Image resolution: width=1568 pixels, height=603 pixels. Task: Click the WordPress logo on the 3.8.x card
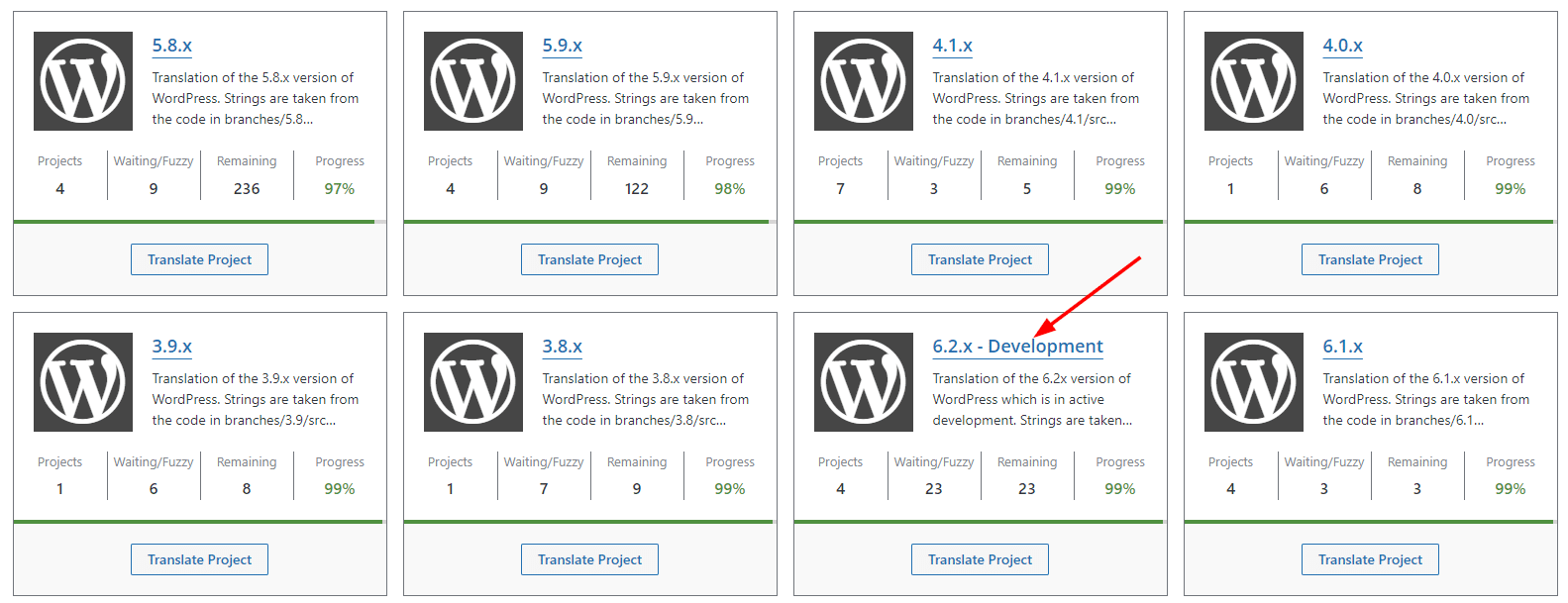473,382
